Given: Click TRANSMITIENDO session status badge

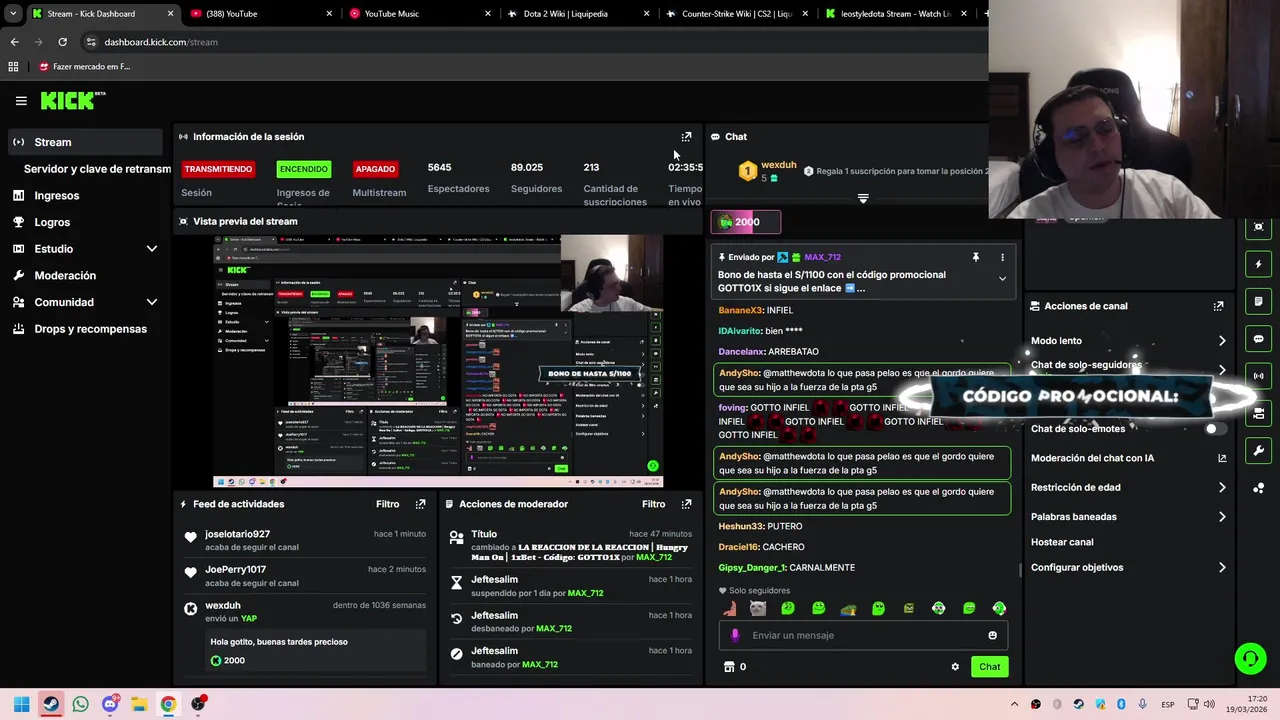Looking at the screenshot, I should tap(218, 169).
